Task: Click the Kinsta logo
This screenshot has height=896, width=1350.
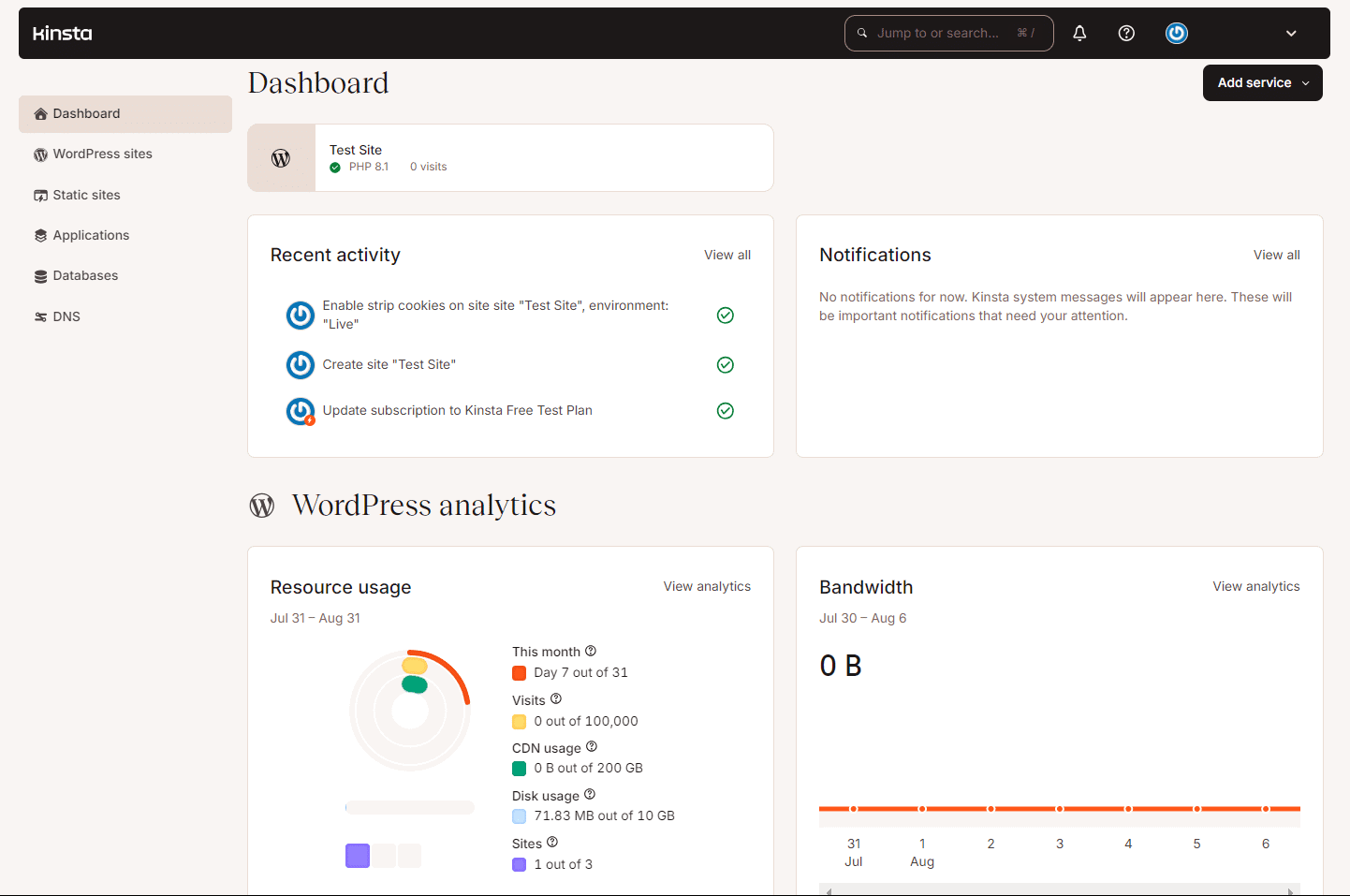Action: tap(63, 34)
